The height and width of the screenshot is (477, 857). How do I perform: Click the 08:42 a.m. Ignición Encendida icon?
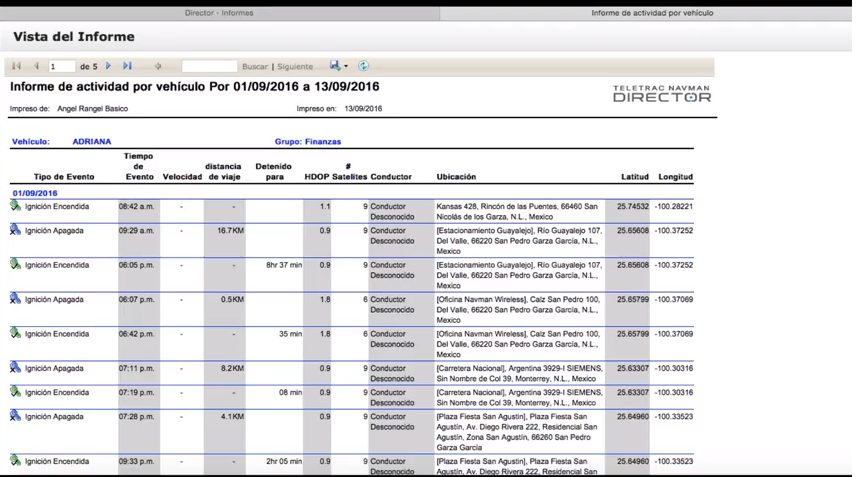(16, 206)
